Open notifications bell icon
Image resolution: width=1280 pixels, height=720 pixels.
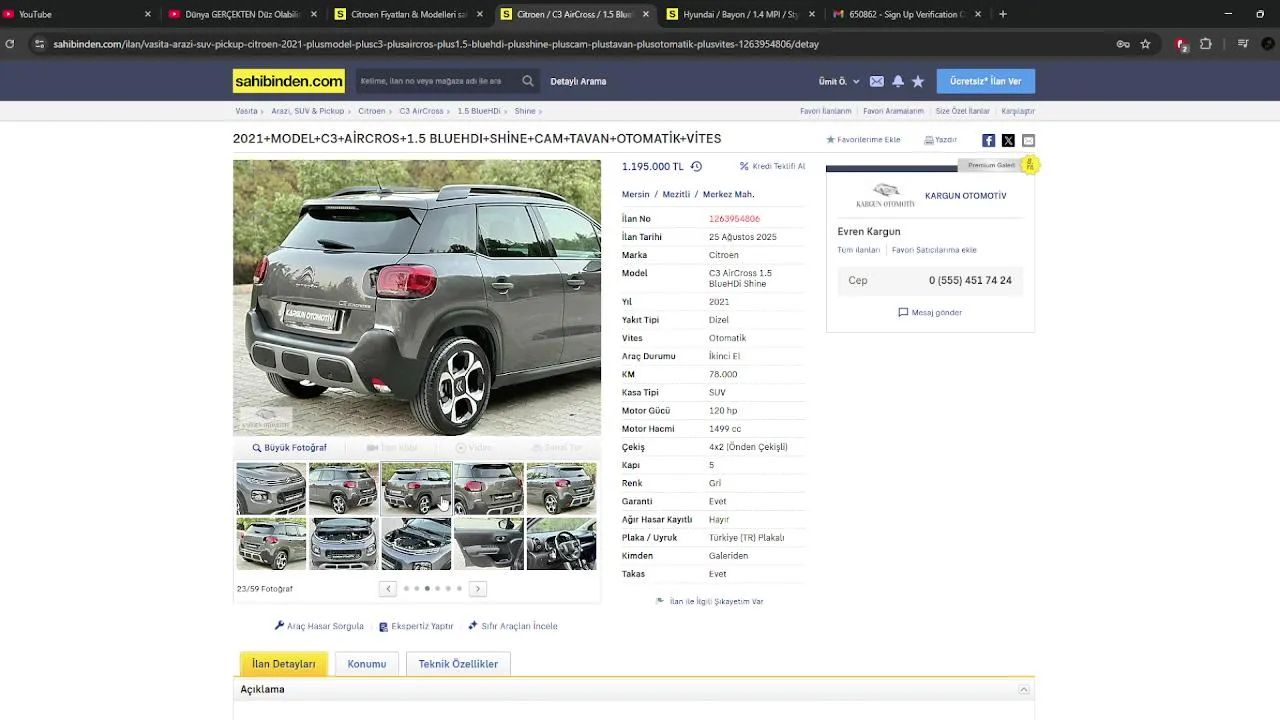[898, 81]
